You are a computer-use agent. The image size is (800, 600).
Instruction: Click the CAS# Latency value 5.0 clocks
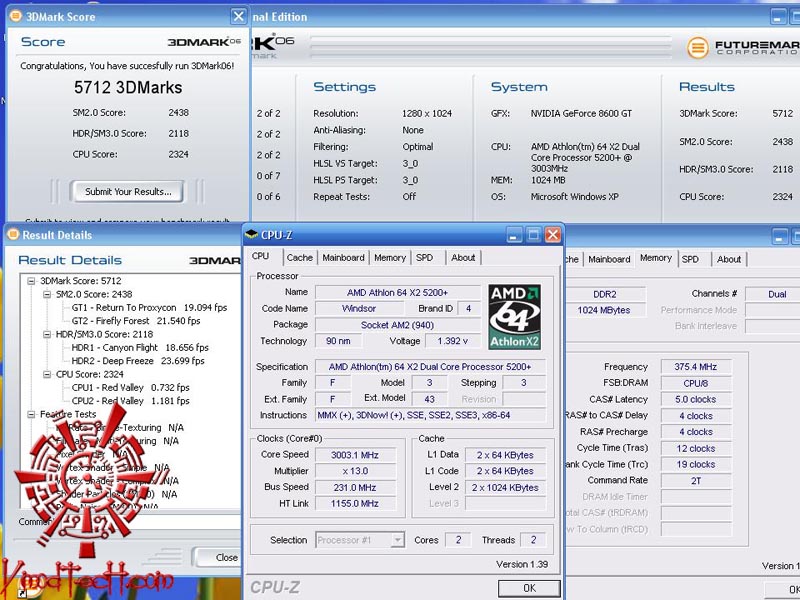click(695, 399)
